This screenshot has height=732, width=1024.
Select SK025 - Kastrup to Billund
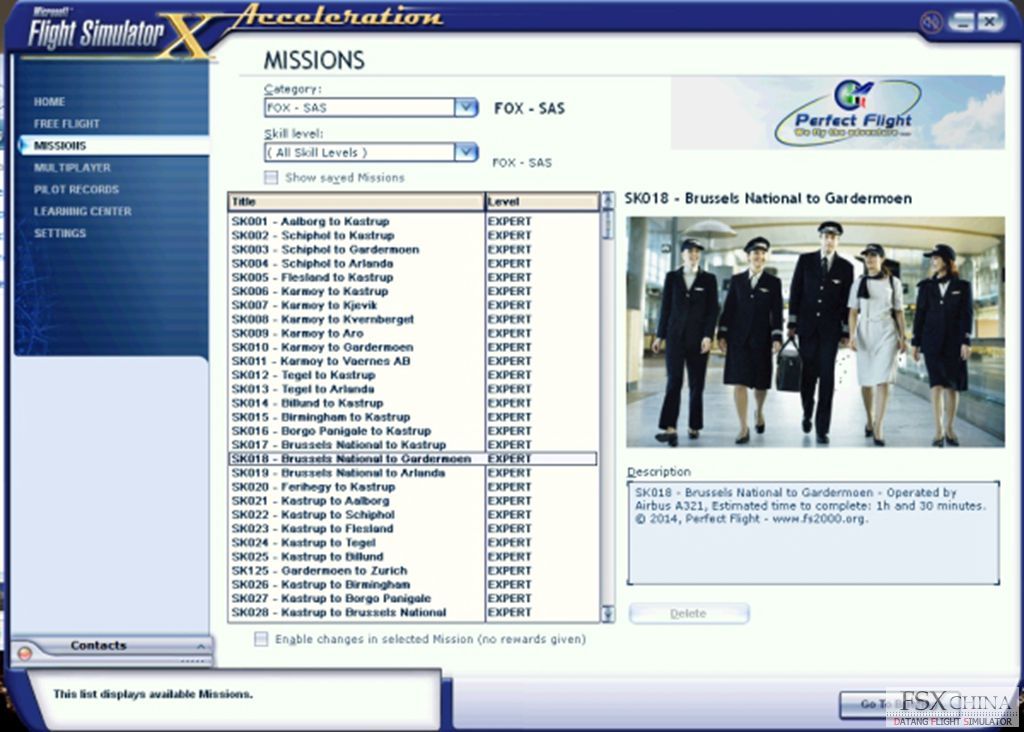[413, 556]
